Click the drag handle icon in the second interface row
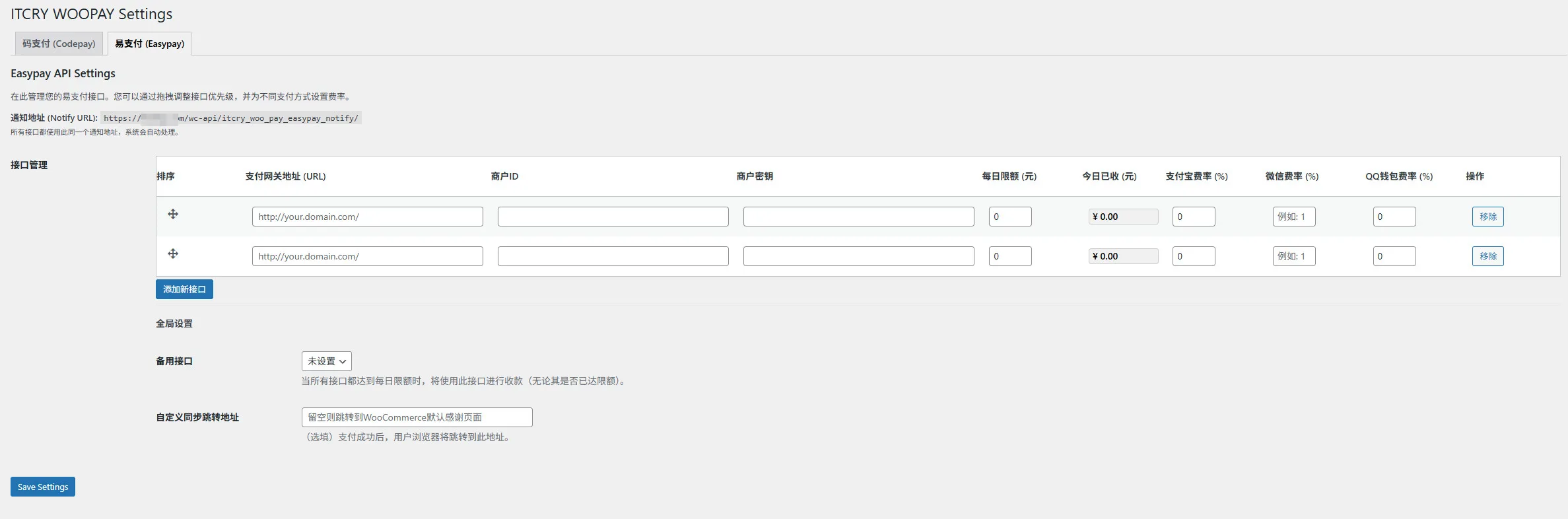This screenshot has width=1568, height=519. point(173,254)
